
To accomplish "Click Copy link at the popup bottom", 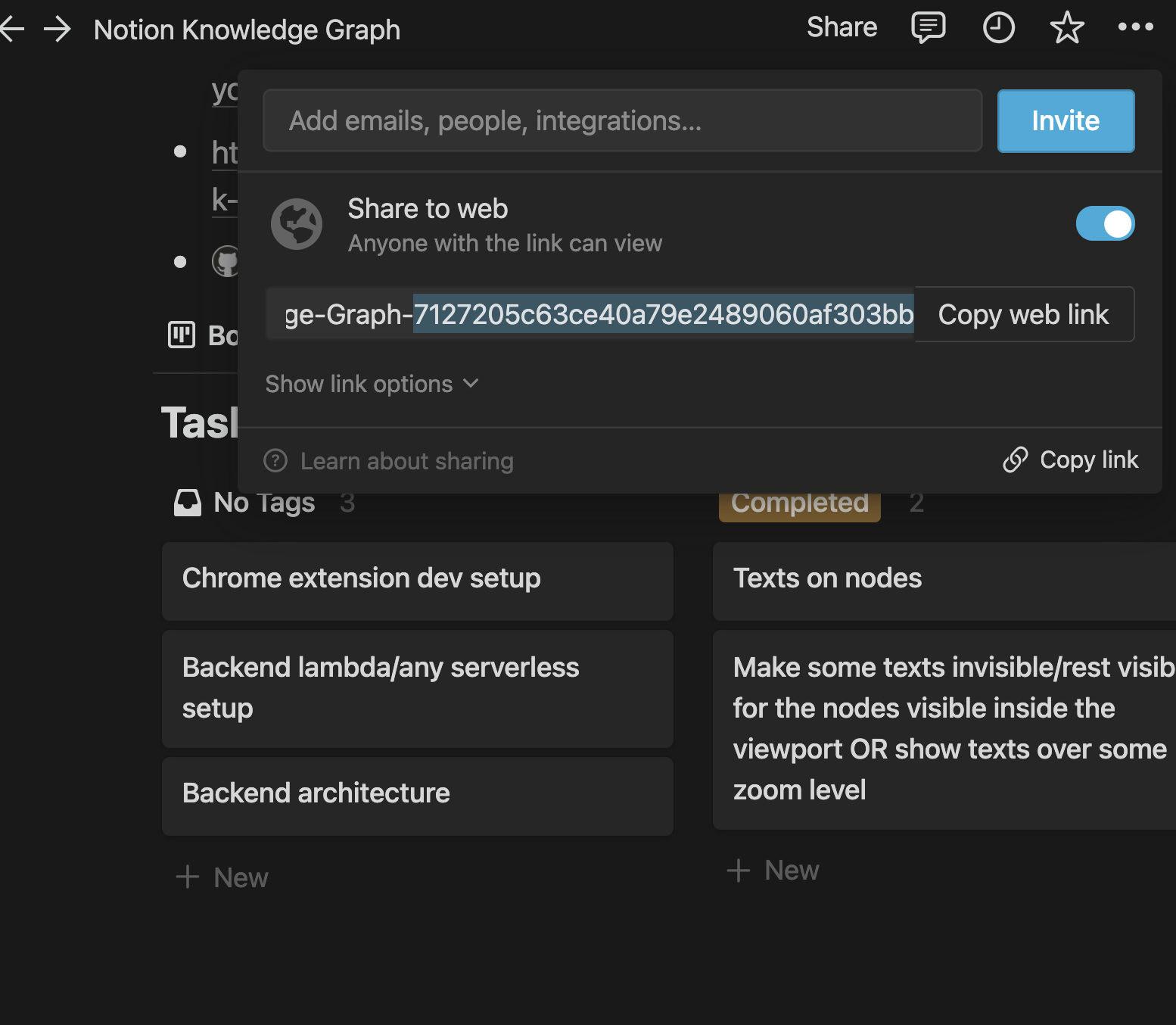I will (x=1070, y=460).
